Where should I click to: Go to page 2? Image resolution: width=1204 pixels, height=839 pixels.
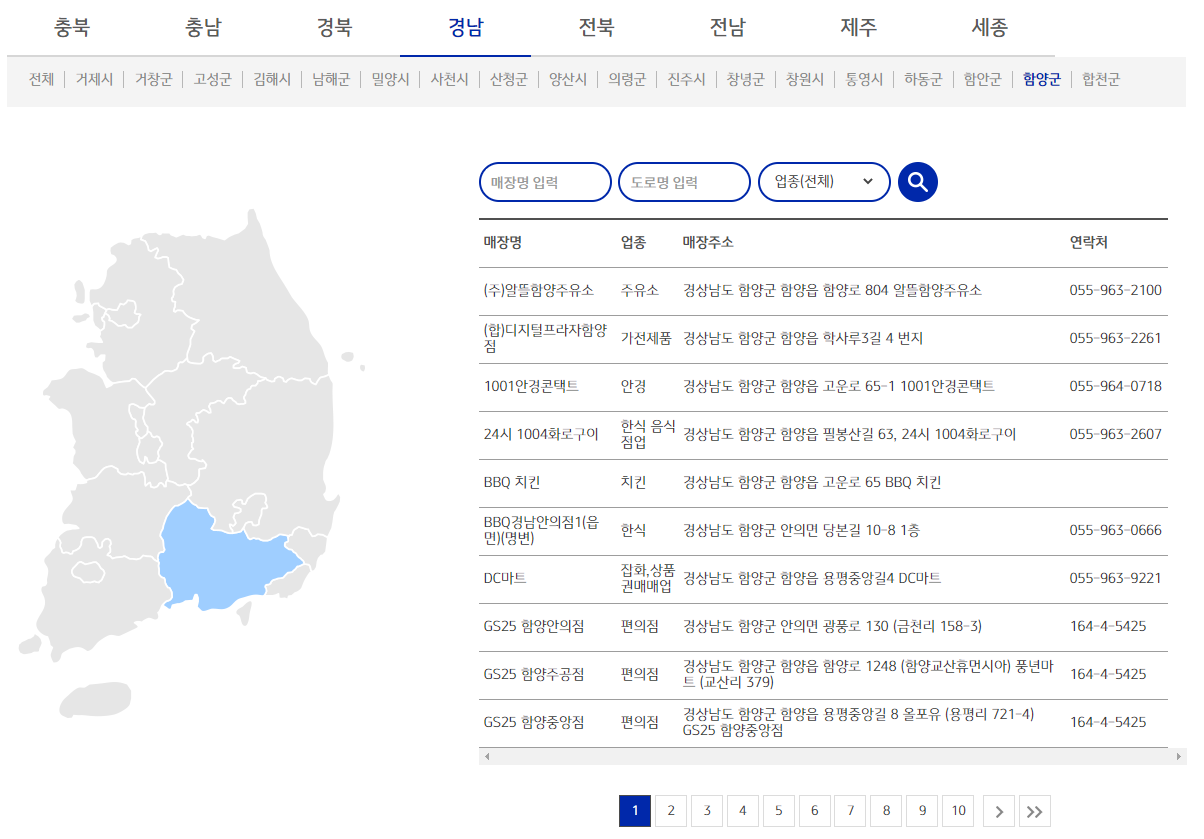(670, 811)
